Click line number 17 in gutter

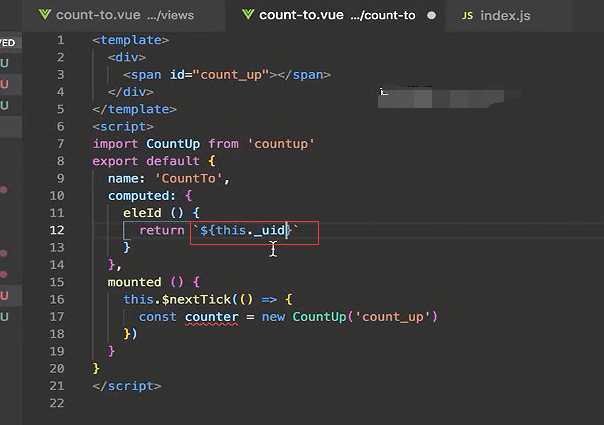click(57, 317)
